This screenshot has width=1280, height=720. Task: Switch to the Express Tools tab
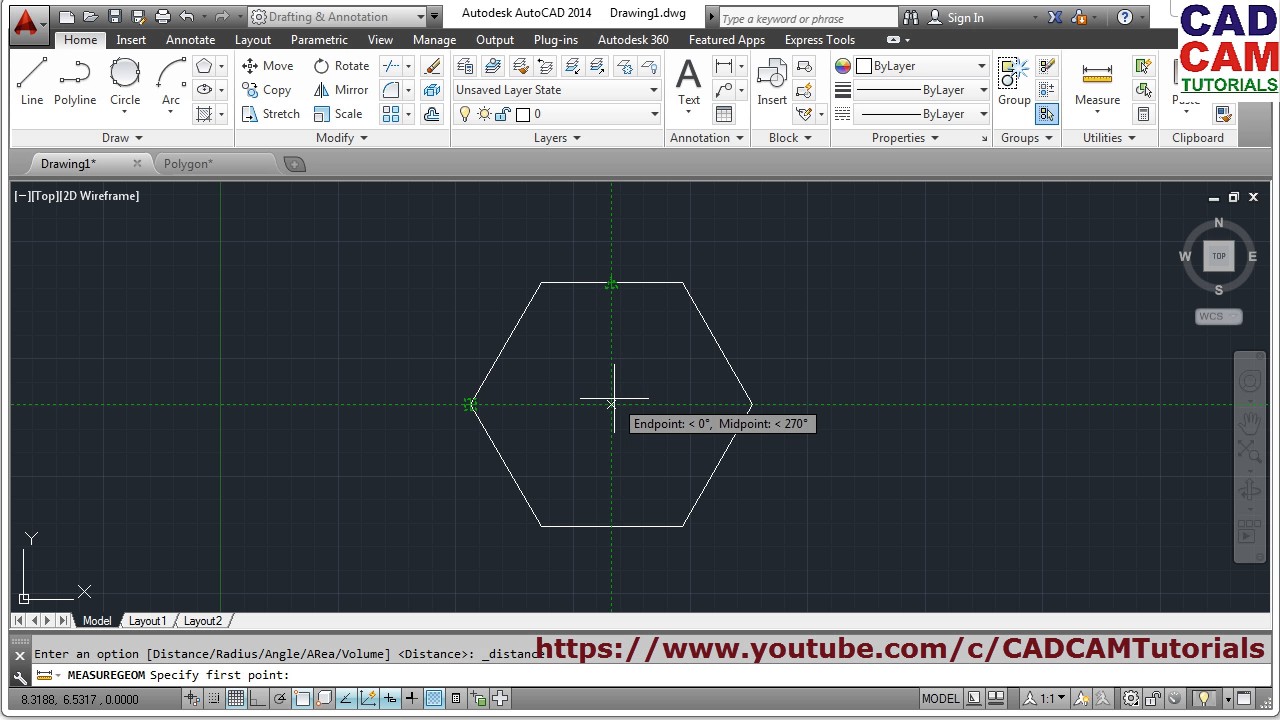coord(820,40)
